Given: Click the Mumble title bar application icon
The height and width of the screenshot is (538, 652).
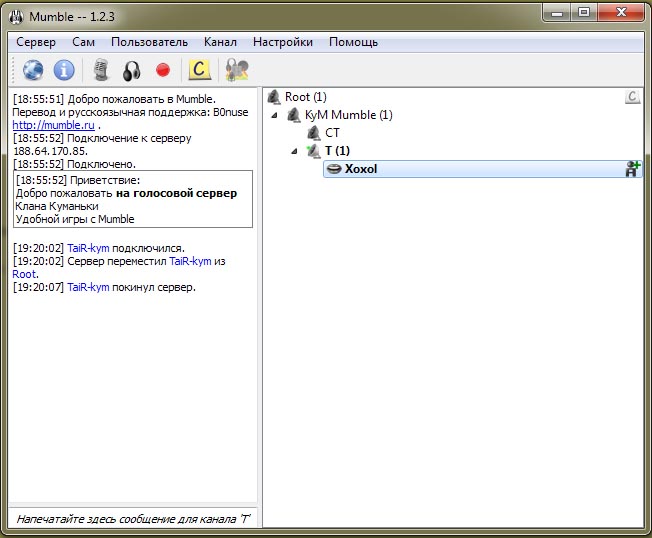Looking at the screenshot, I should [x=17, y=17].
